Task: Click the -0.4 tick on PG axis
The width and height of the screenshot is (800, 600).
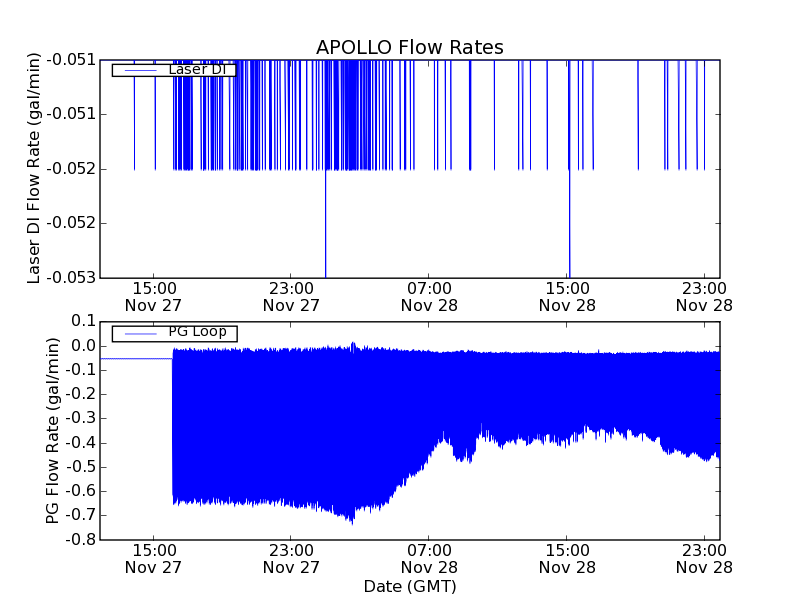Action: [80, 443]
